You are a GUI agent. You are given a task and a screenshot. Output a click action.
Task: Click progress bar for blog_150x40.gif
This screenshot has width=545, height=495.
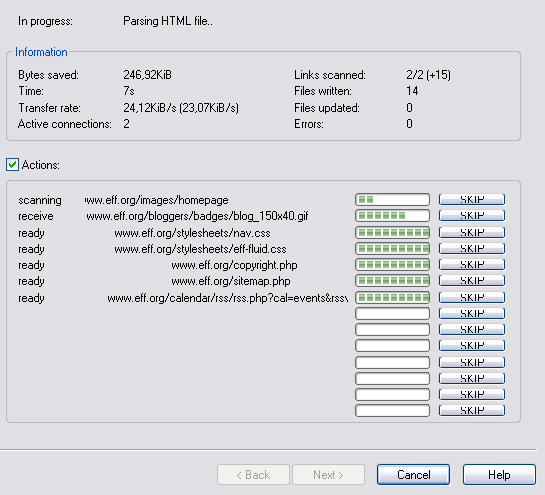(392, 216)
